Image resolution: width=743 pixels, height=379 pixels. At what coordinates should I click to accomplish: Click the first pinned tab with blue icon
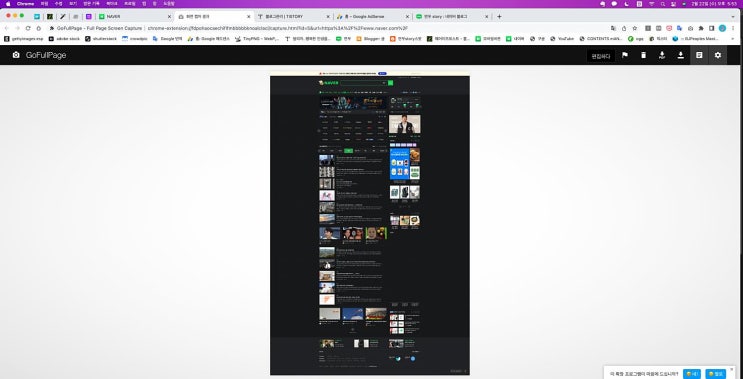click(x=37, y=17)
